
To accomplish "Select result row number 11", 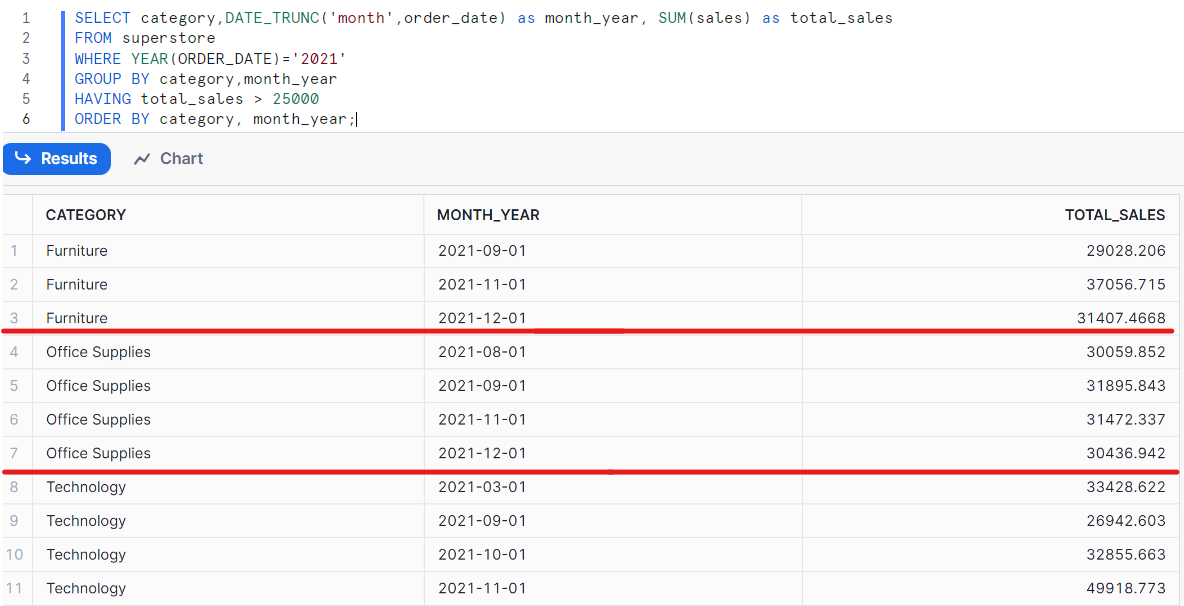I will [x=14, y=588].
